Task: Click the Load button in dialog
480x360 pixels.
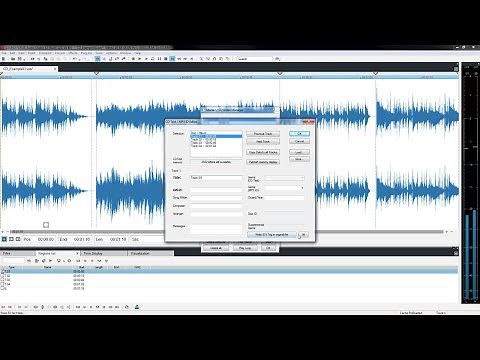Action: tap(299, 152)
